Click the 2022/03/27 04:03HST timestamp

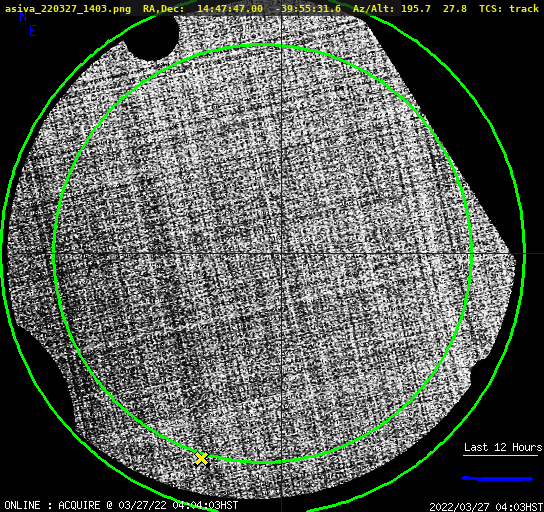[x=486, y=507]
